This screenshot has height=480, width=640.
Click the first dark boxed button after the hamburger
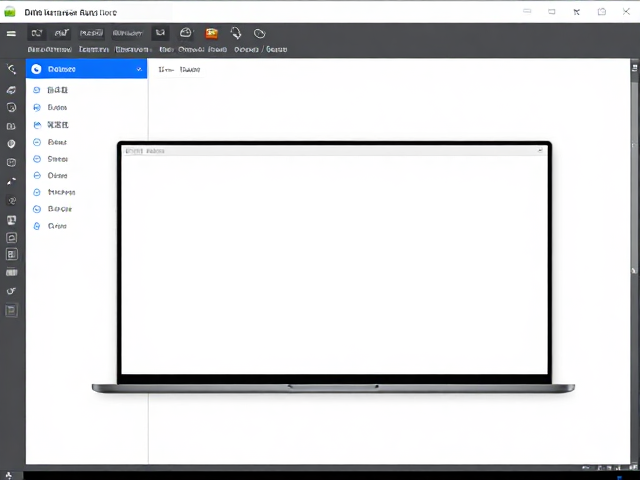click(x=37, y=33)
